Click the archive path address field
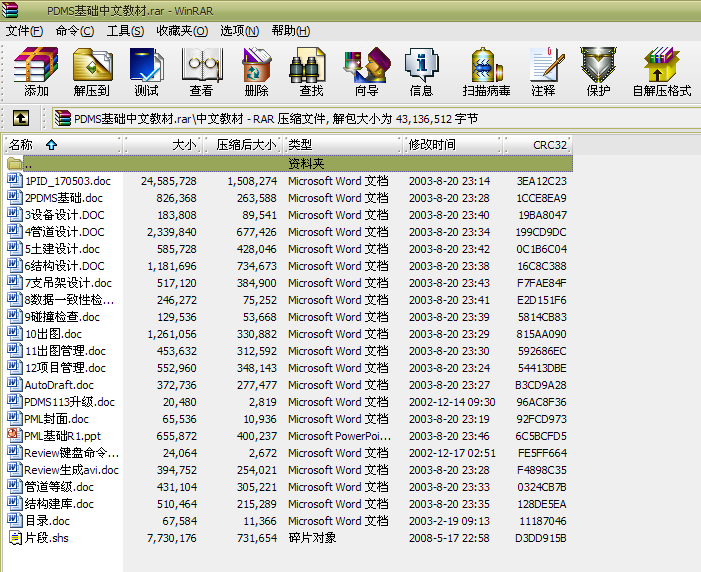 coord(376,119)
